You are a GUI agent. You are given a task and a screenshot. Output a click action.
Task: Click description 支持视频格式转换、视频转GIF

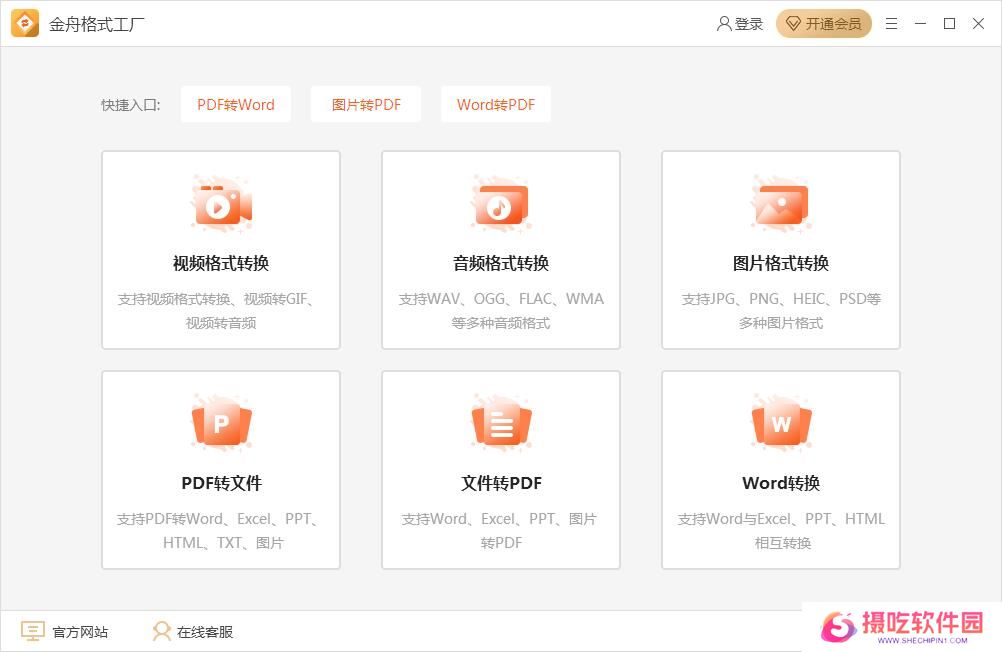[215, 299]
